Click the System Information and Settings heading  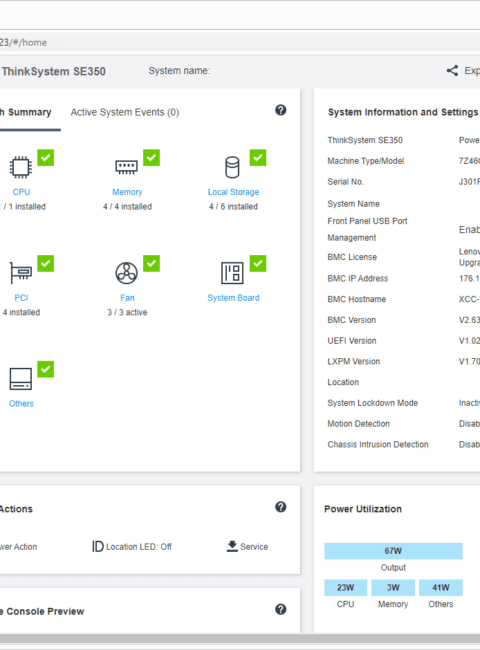tap(403, 112)
